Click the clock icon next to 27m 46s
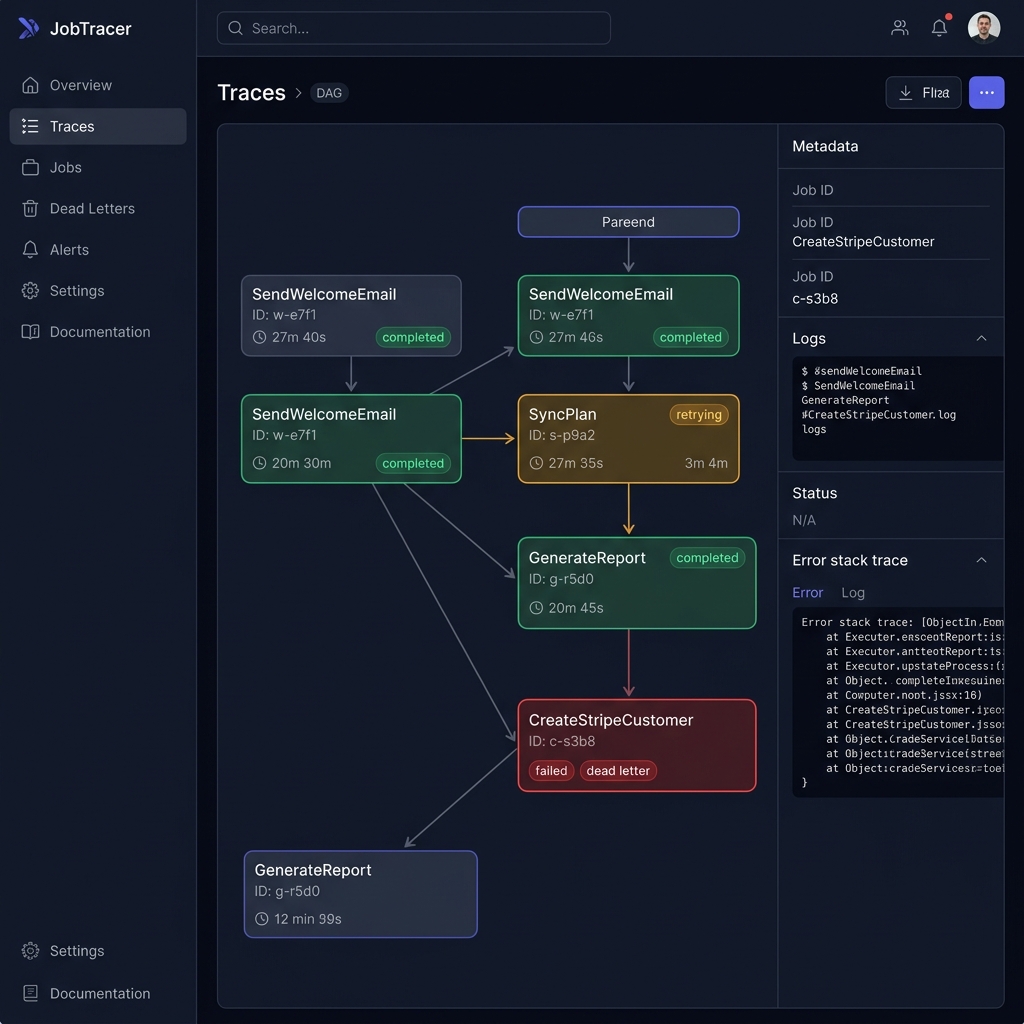This screenshot has width=1024, height=1024. coord(536,337)
